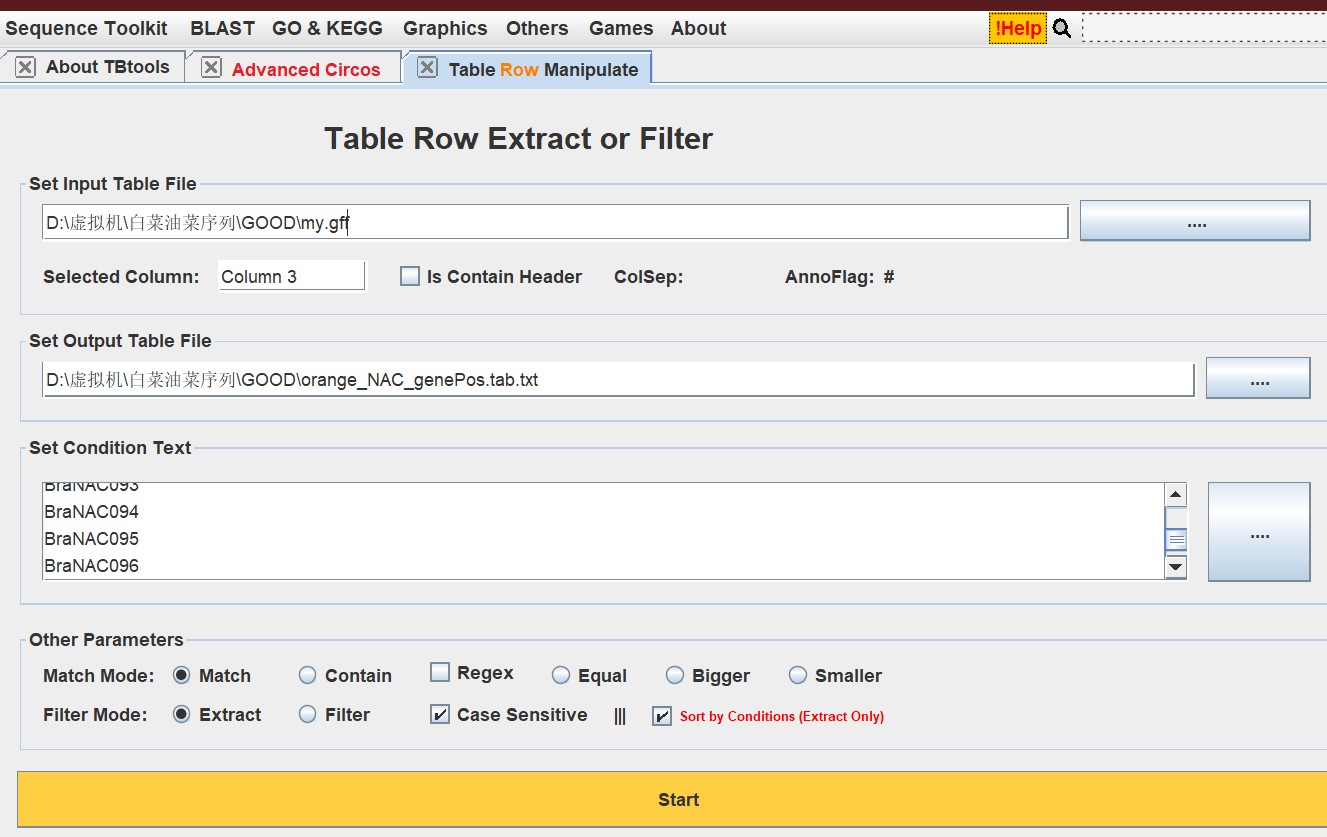Select the Equal match mode
1327x837 pixels.
560,675
